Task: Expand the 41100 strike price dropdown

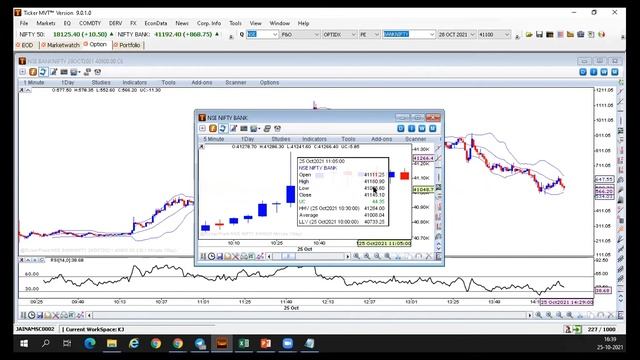Action: coord(507,35)
